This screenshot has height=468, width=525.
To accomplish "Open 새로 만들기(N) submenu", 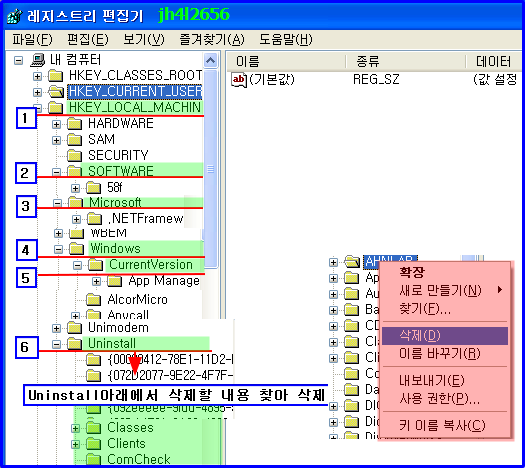I will [x=445, y=290].
